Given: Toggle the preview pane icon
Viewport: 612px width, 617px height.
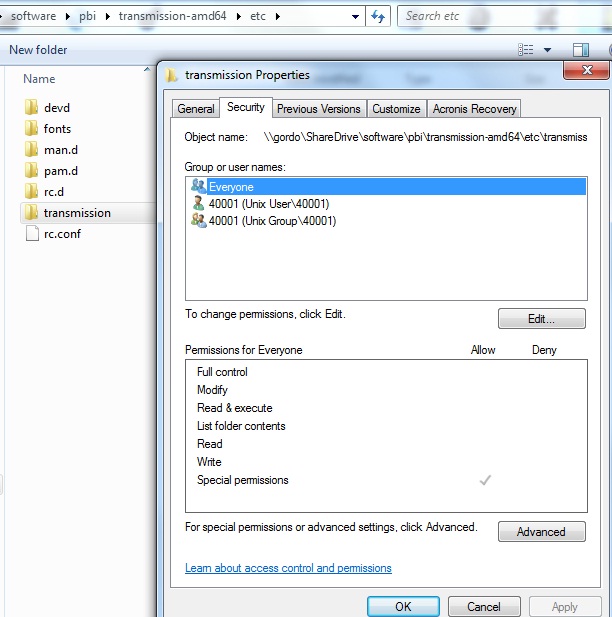Looking at the screenshot, I should [581, 50].
